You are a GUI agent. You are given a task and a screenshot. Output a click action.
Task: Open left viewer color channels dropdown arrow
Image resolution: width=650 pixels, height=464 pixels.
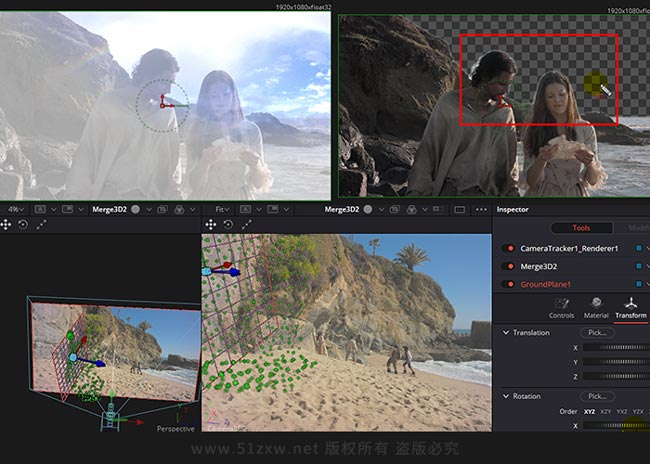(x=192, y=210)
